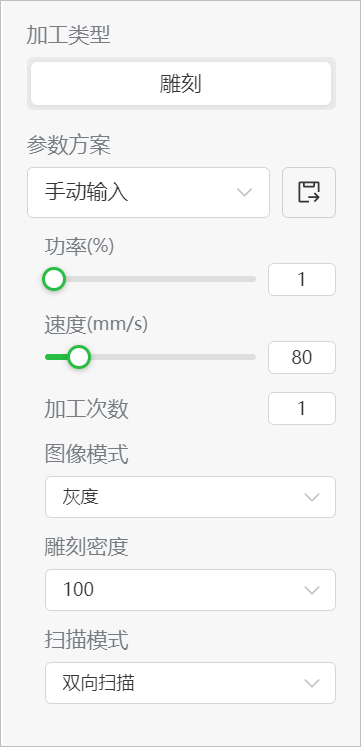This screenshot has height=747, width=361.
Task: Click the middle of the 功率 slider track
Action: pos(150,279)
